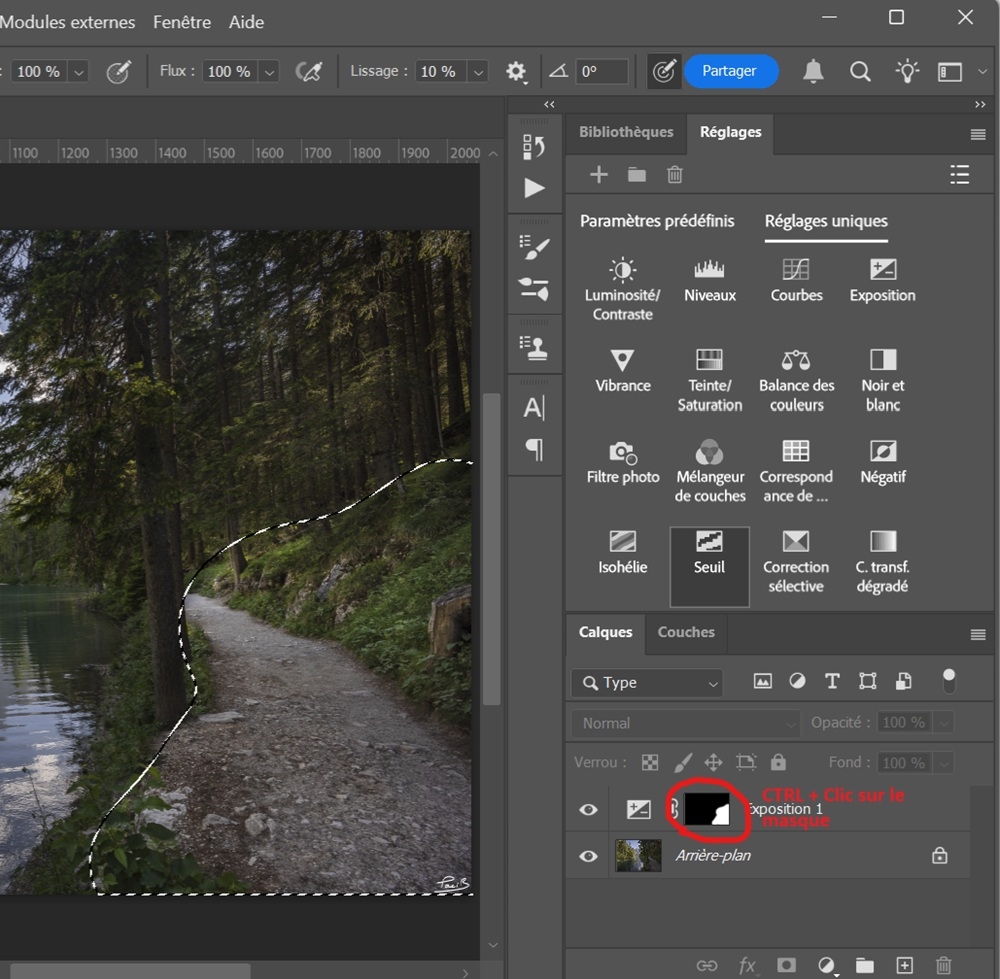This screenshot has width=1000, height=979.
Task: Open the Fenêtre menu
Action: pyautogui.click(x=182, y=22)
